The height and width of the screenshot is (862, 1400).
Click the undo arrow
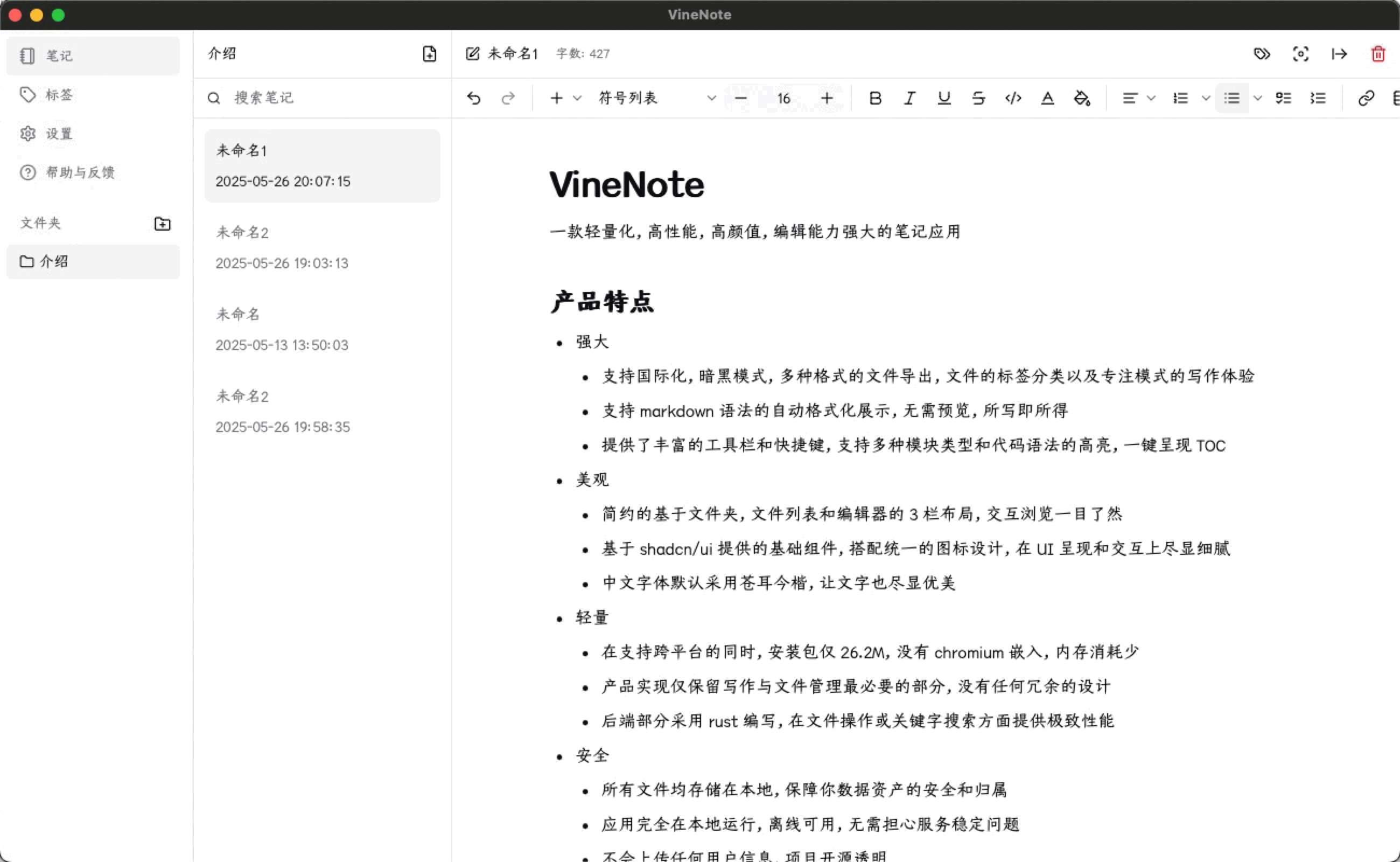[x=473, y=98]
